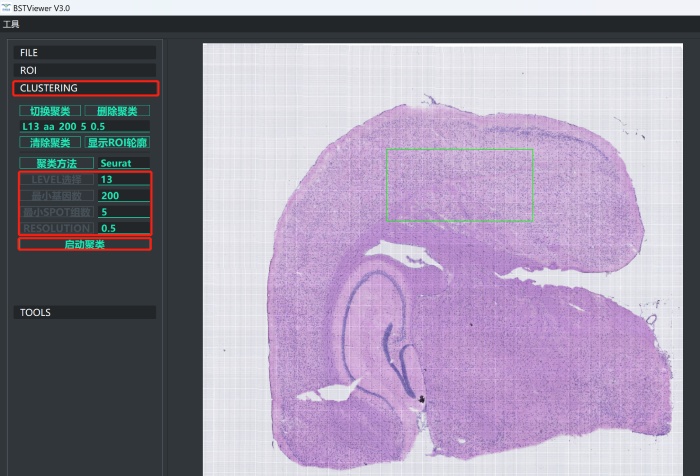Click the 切换聚类 button

pos(50,111)
